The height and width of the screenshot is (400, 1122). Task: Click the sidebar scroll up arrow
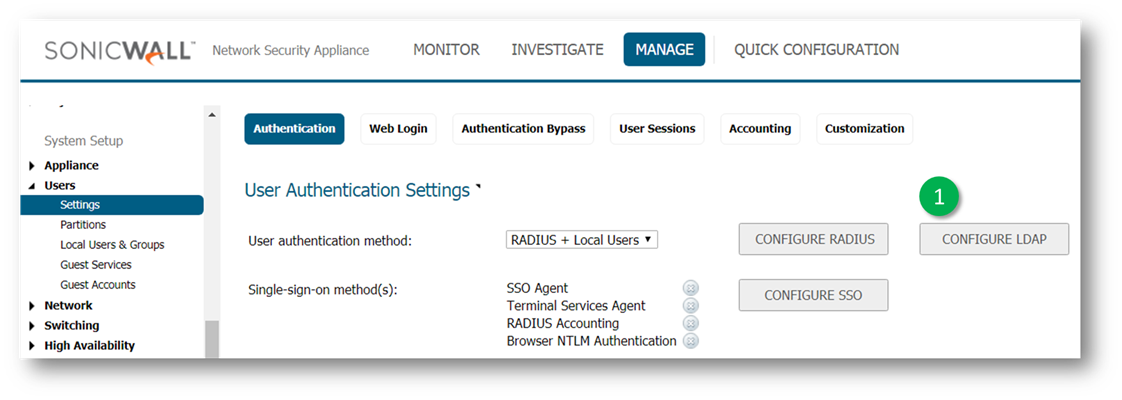[211, 115]
